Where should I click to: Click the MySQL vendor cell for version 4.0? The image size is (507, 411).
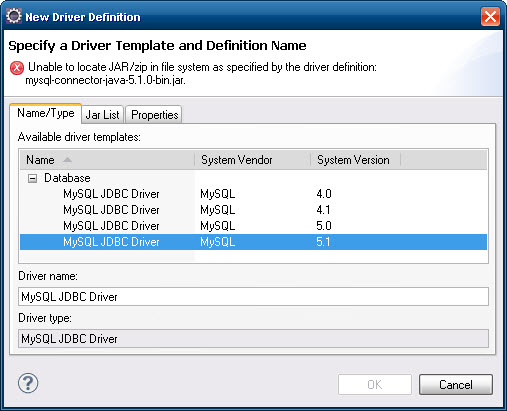pos(218,194)
